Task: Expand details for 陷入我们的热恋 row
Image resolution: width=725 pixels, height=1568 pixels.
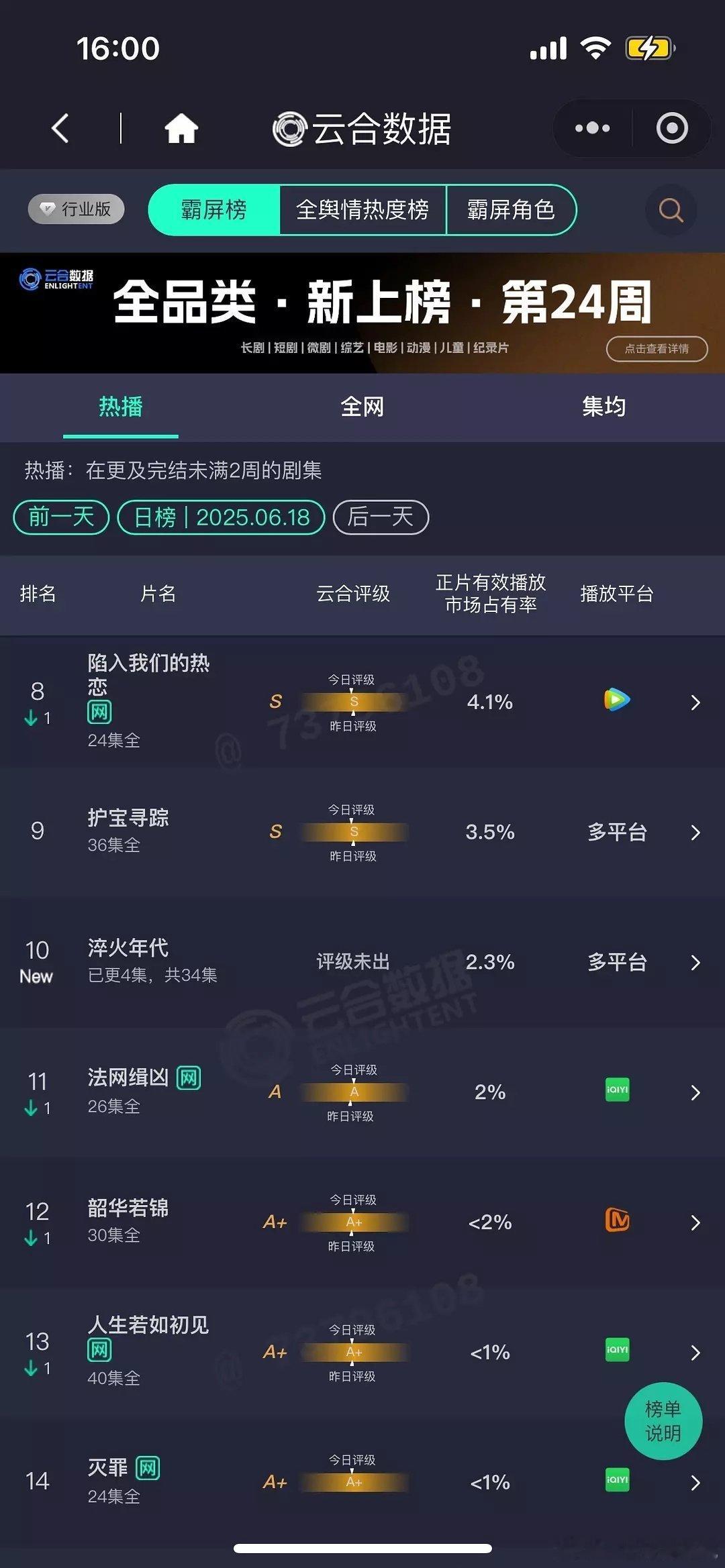Action: click(x=695, y=702)
